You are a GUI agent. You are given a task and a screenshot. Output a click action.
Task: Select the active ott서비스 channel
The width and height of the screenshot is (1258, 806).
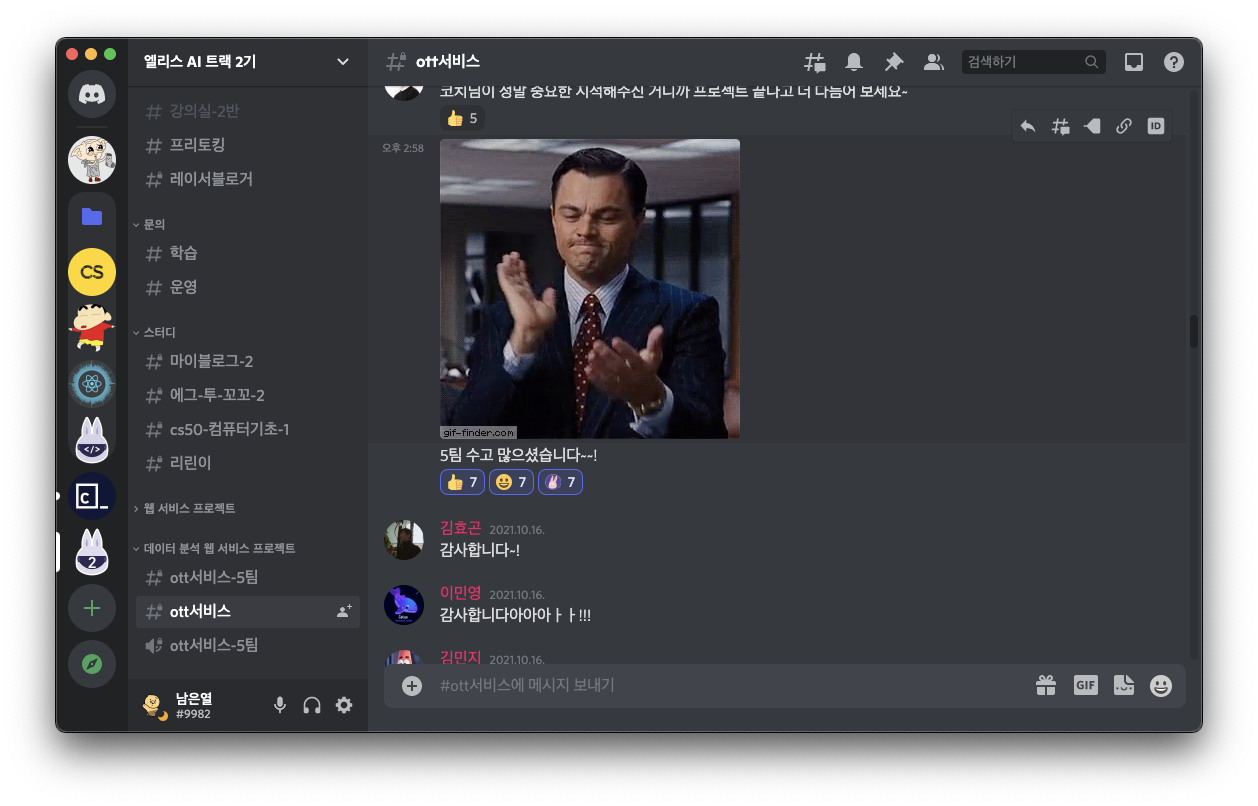(x=247, y=611)
